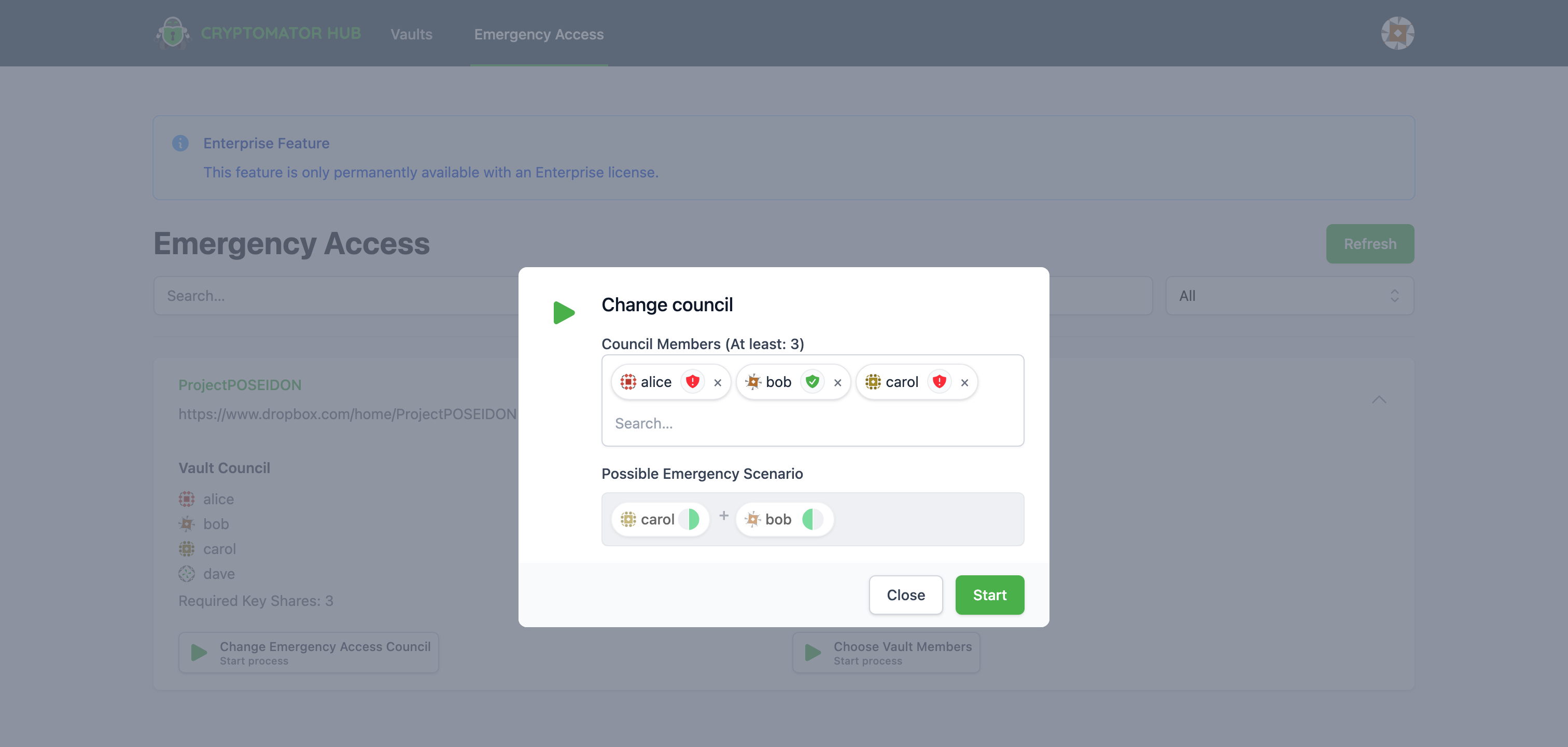Screen dimensions: 1568x747
Task: Remove bob from council members
Action: 837,382
